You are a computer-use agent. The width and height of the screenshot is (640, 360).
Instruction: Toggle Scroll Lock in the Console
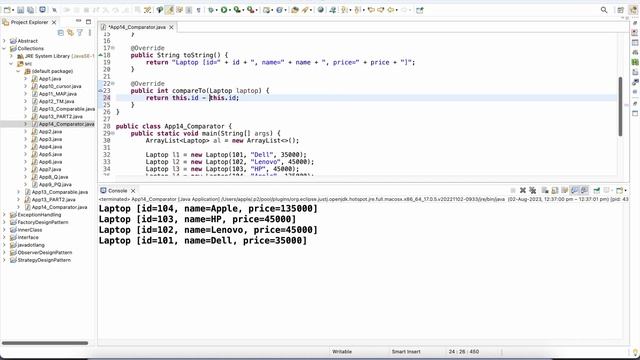tap(555, 191)
